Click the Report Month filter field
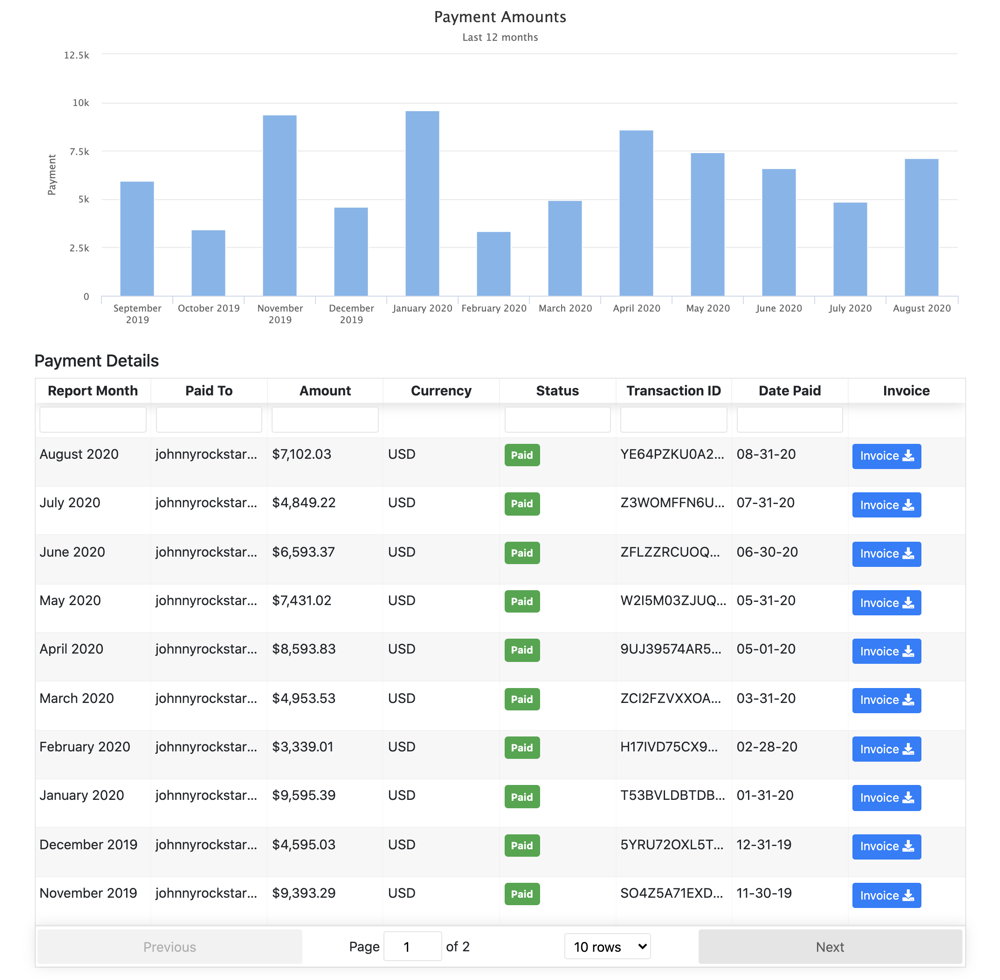The height and width of the screenshot is (980, 1000). pyautogui.click(x=93, y=420)
